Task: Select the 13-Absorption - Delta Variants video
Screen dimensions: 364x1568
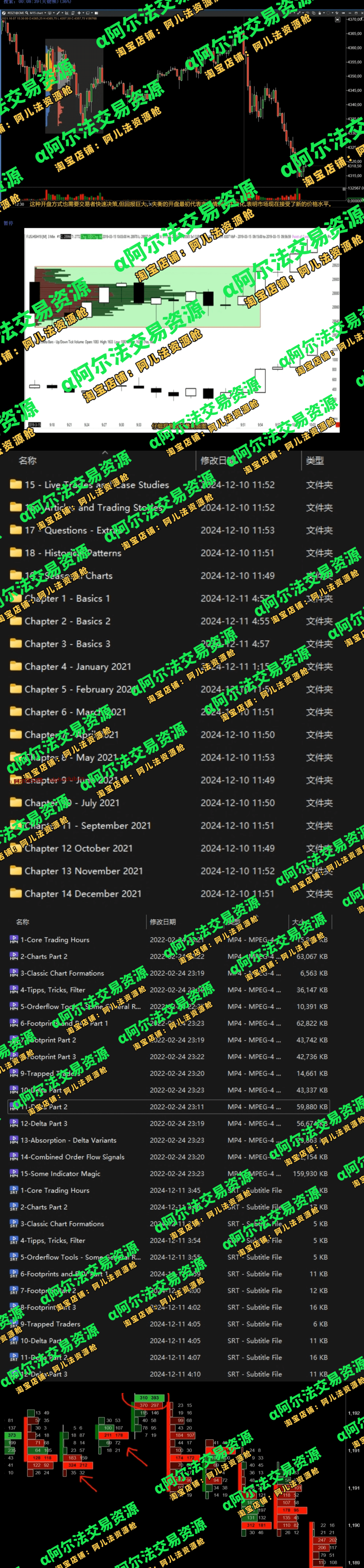Action: pos(68,1140)
